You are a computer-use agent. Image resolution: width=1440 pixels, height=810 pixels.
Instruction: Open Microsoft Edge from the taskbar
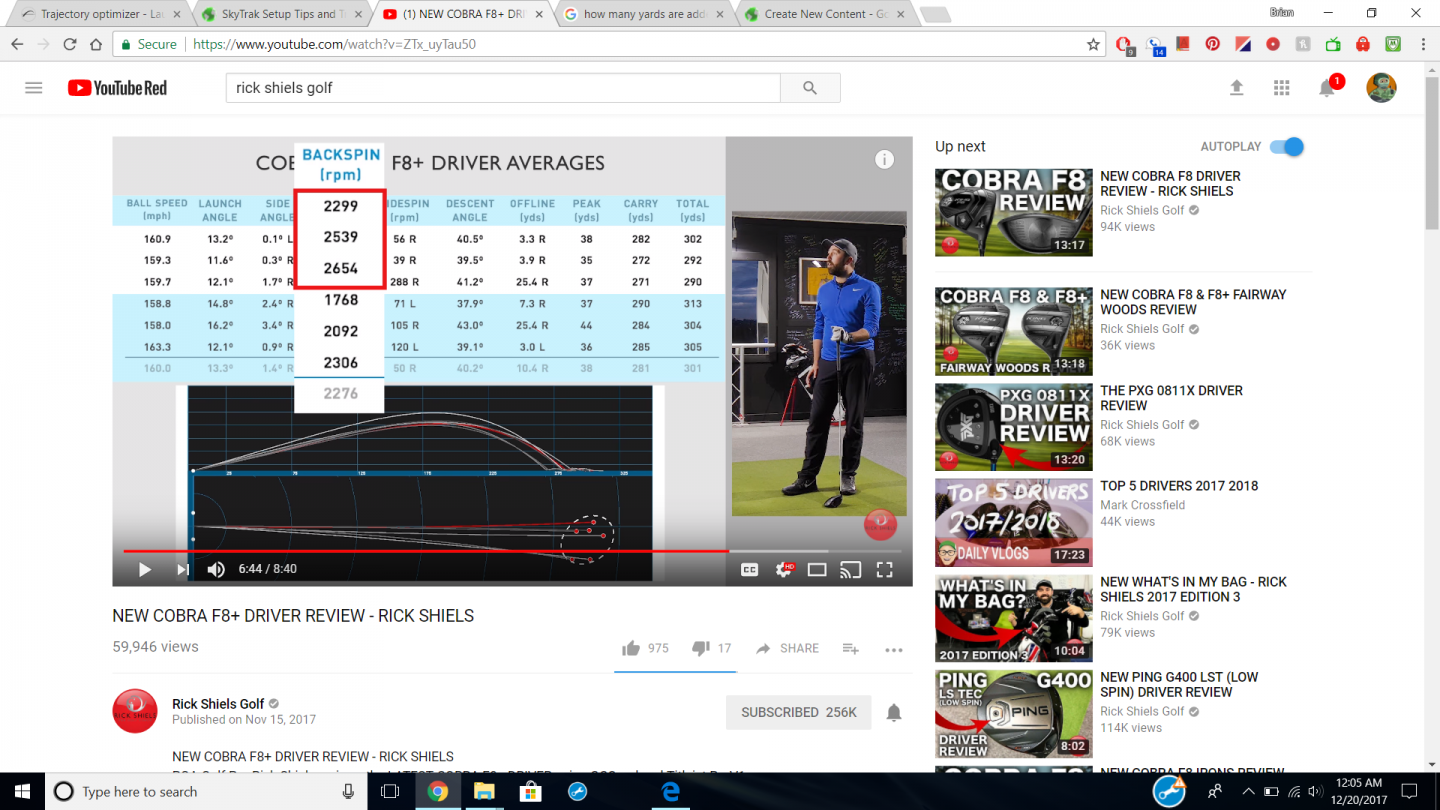(670, 791)
